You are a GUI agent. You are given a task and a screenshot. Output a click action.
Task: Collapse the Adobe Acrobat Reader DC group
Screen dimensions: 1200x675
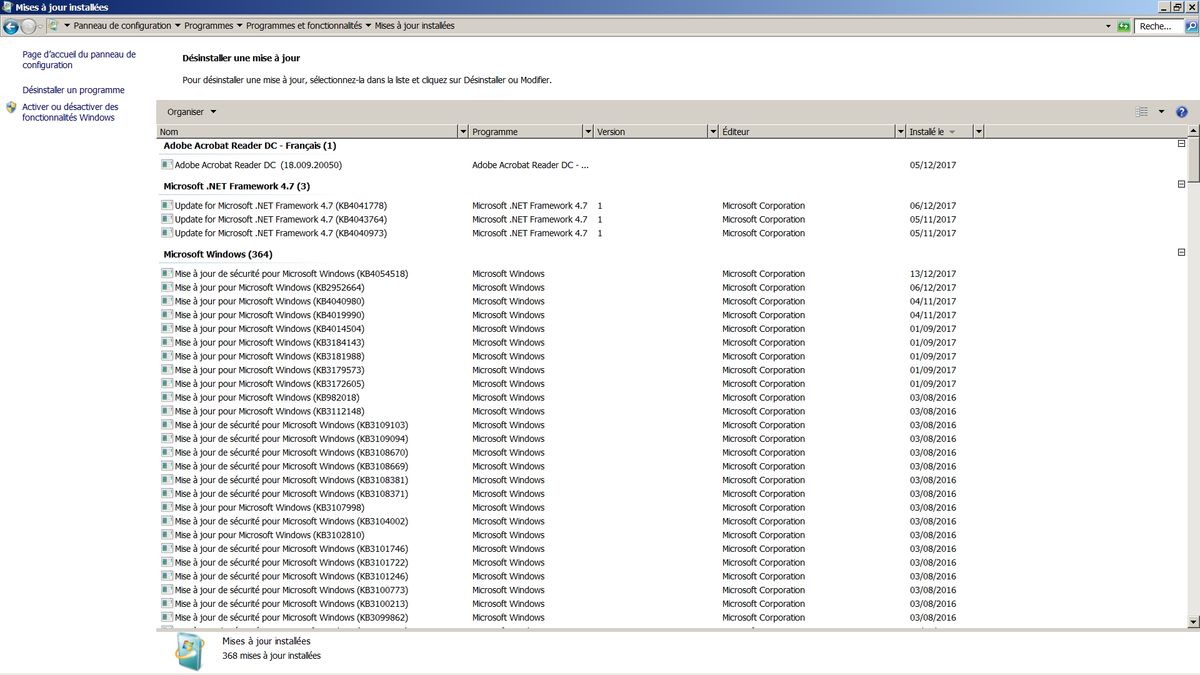(x=1181, y=145)
